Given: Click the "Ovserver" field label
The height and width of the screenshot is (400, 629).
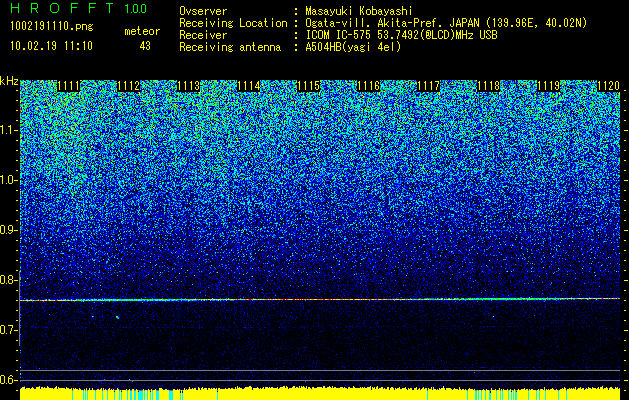Looking at the screenshot, I should [x=203, y=11].
